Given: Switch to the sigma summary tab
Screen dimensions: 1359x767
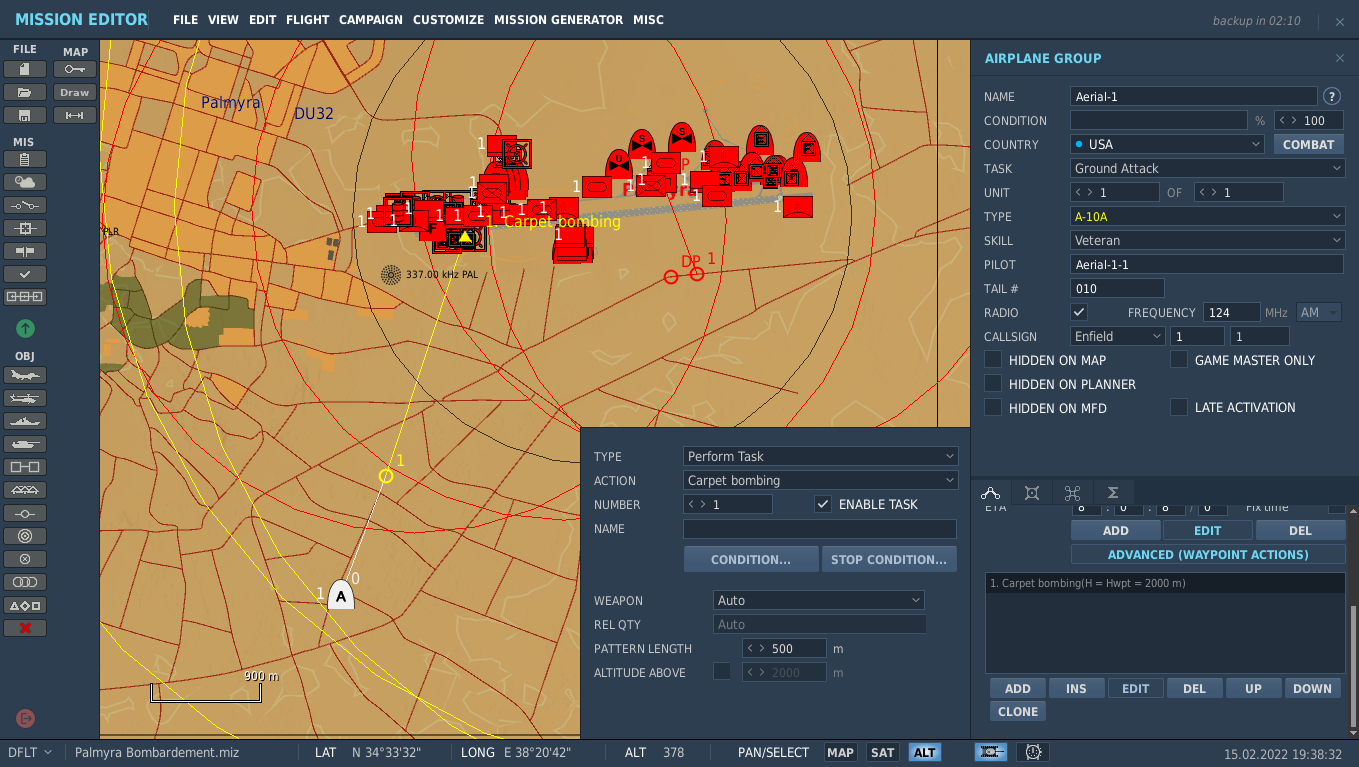Looking at the screenshot, I should point(1113,492).
